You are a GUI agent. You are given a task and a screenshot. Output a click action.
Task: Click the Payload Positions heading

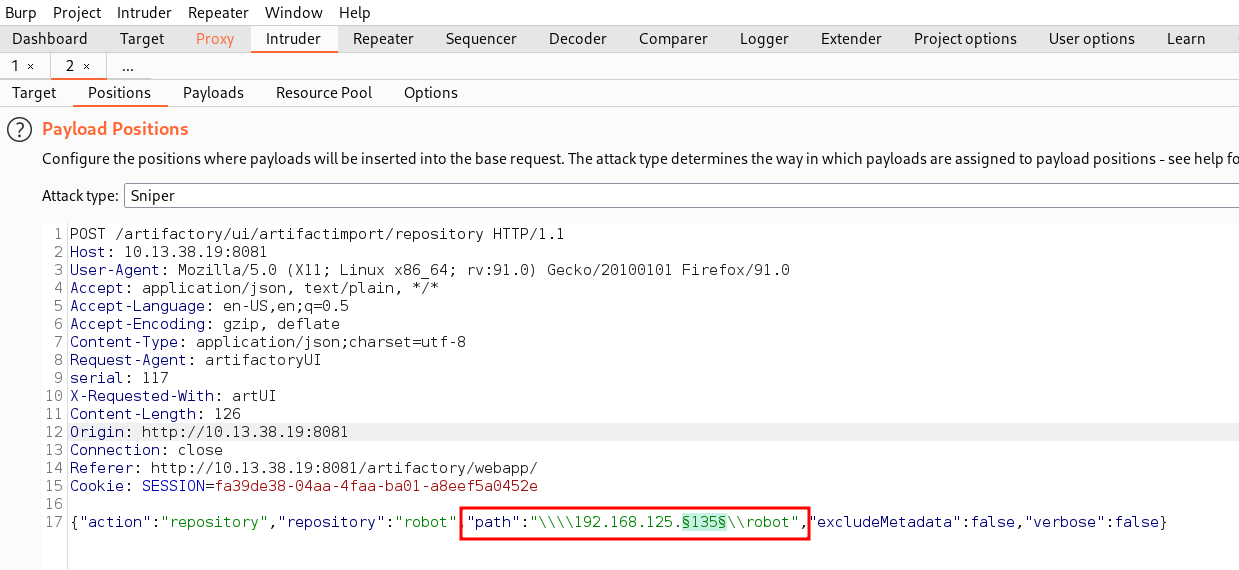[x=115, y=129]
